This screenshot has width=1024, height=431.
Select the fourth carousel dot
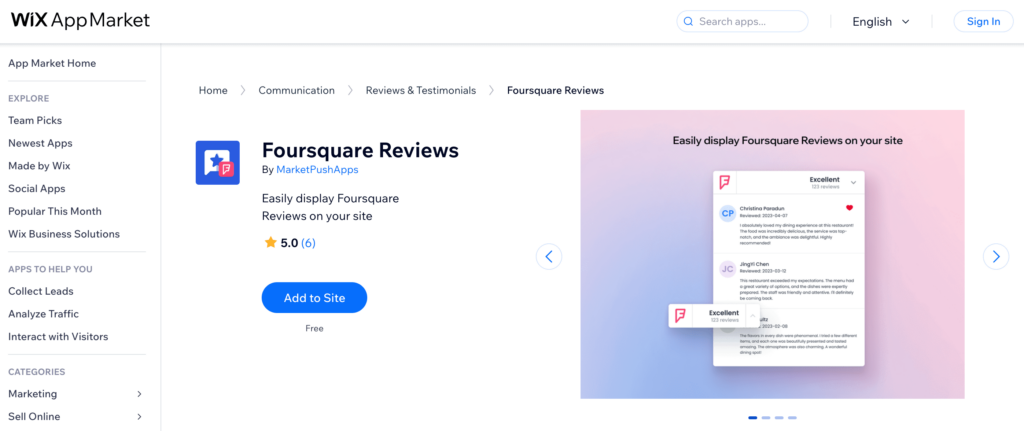coord(792,417)
